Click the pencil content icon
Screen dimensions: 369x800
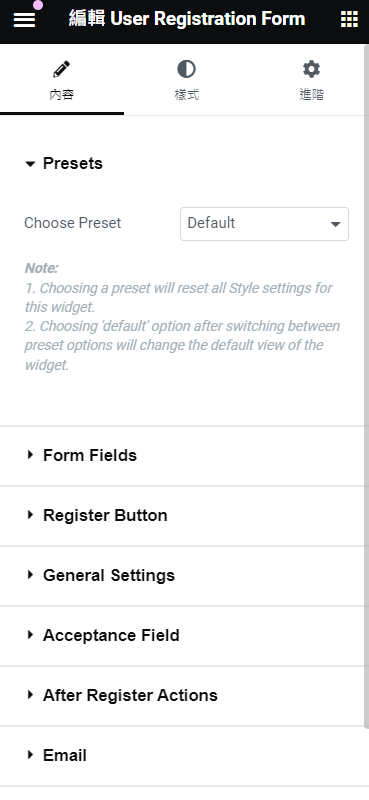click(x=61, y=68)
